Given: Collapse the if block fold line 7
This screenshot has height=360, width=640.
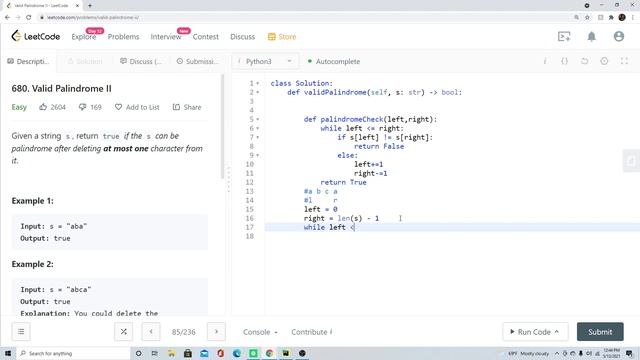Looking at the screenshot, I should pyautogui.click(x=258, y=137).
